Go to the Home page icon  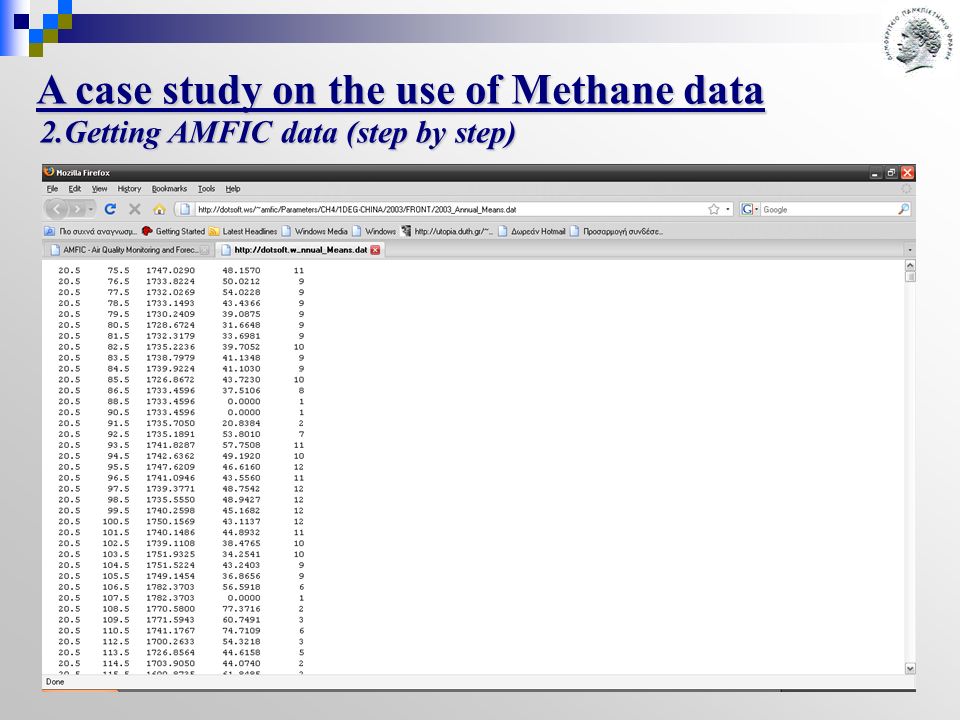pos(159,209)
